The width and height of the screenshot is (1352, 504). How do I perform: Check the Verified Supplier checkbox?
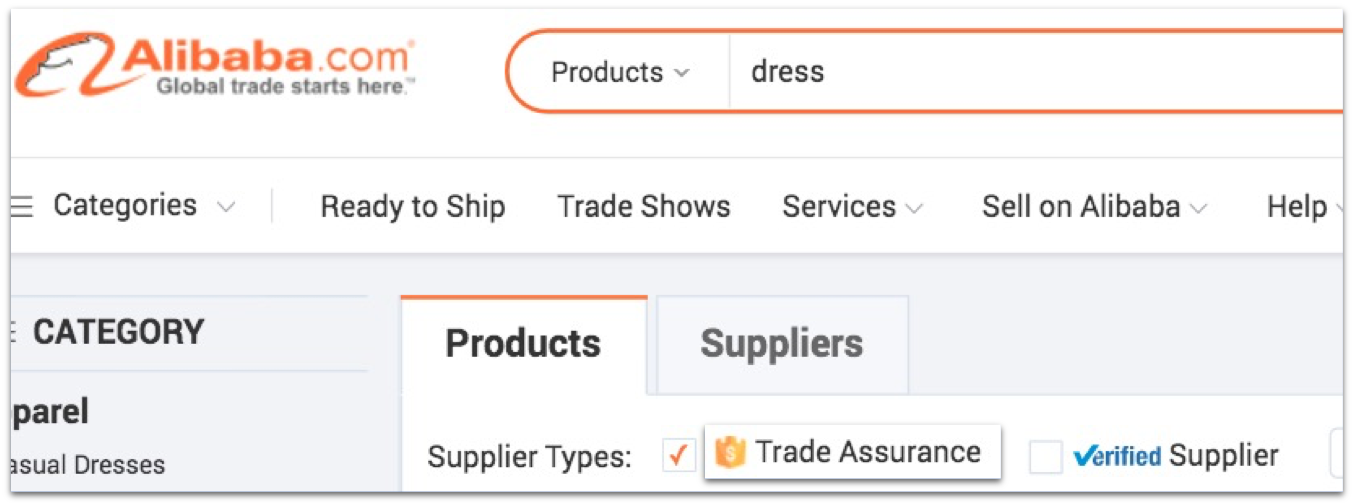[x=1046, y=457]
